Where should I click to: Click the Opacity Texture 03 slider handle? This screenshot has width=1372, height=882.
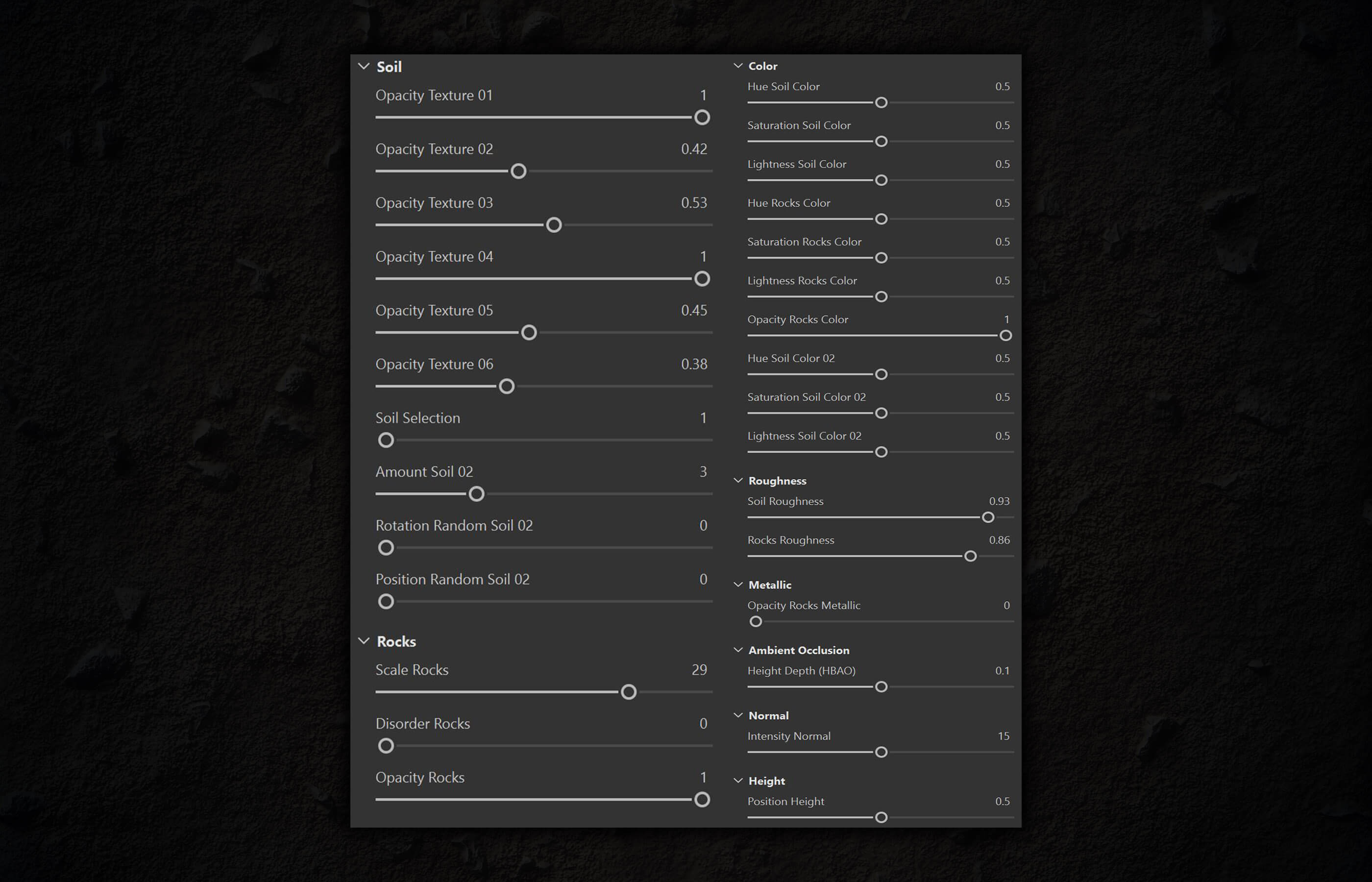point(554,225)
